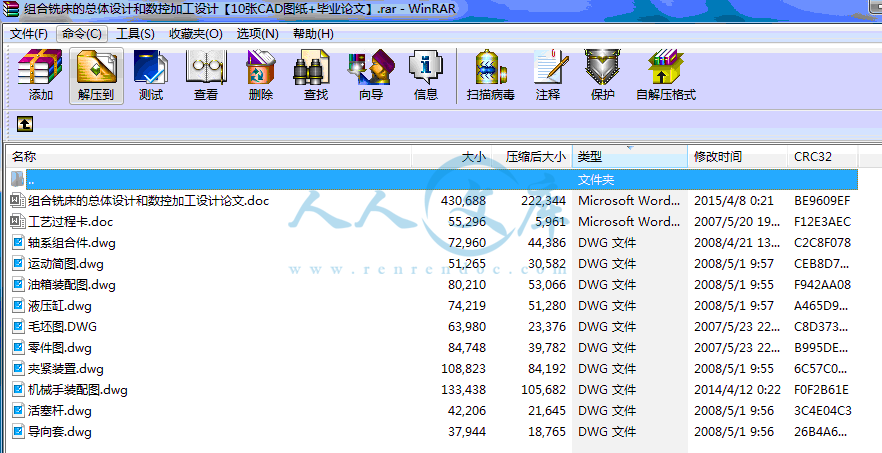
Task: Click the 删除 (Delete) toolbar icon
Action: [260, 68]
